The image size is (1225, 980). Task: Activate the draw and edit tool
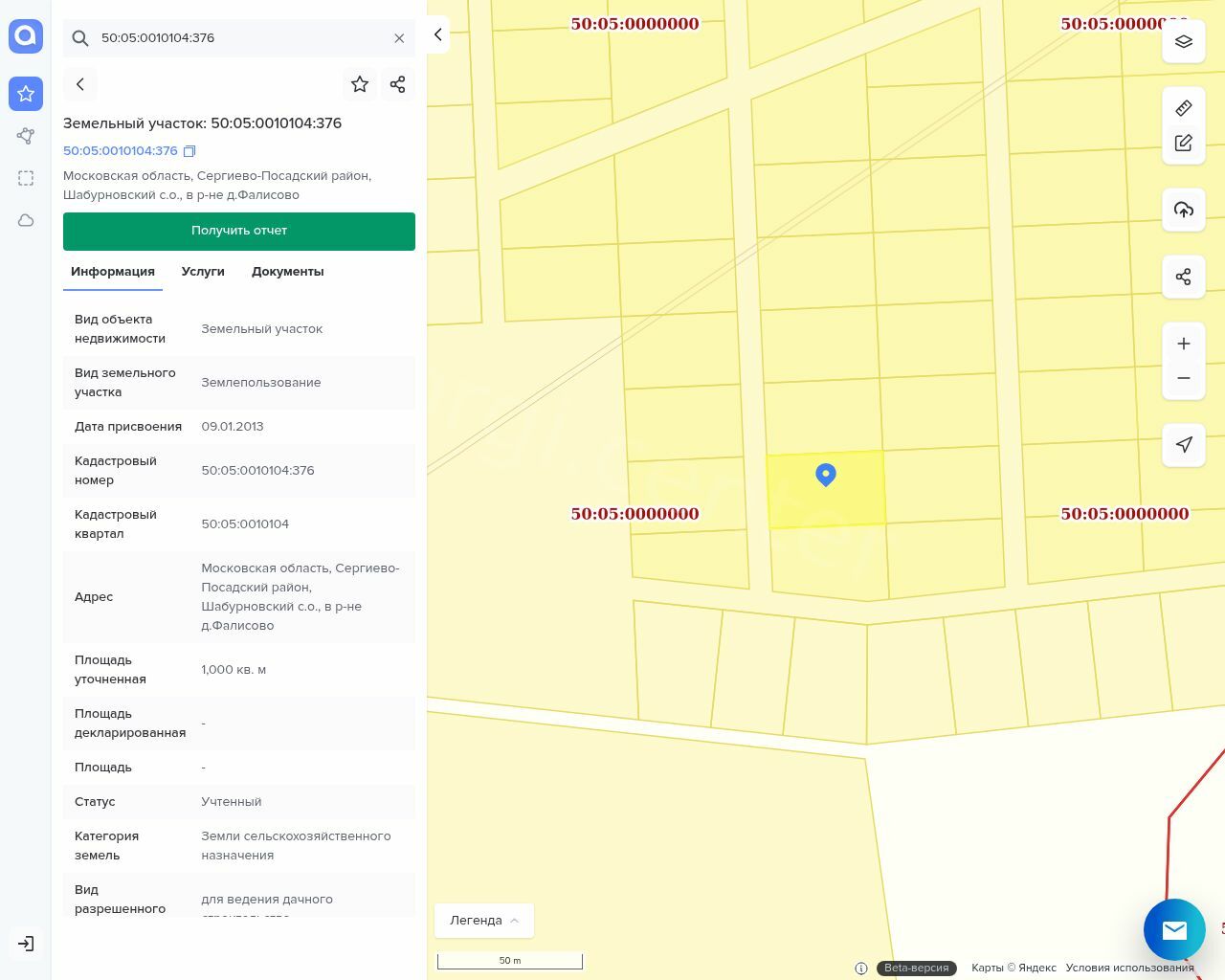(x=1183, y=143)
